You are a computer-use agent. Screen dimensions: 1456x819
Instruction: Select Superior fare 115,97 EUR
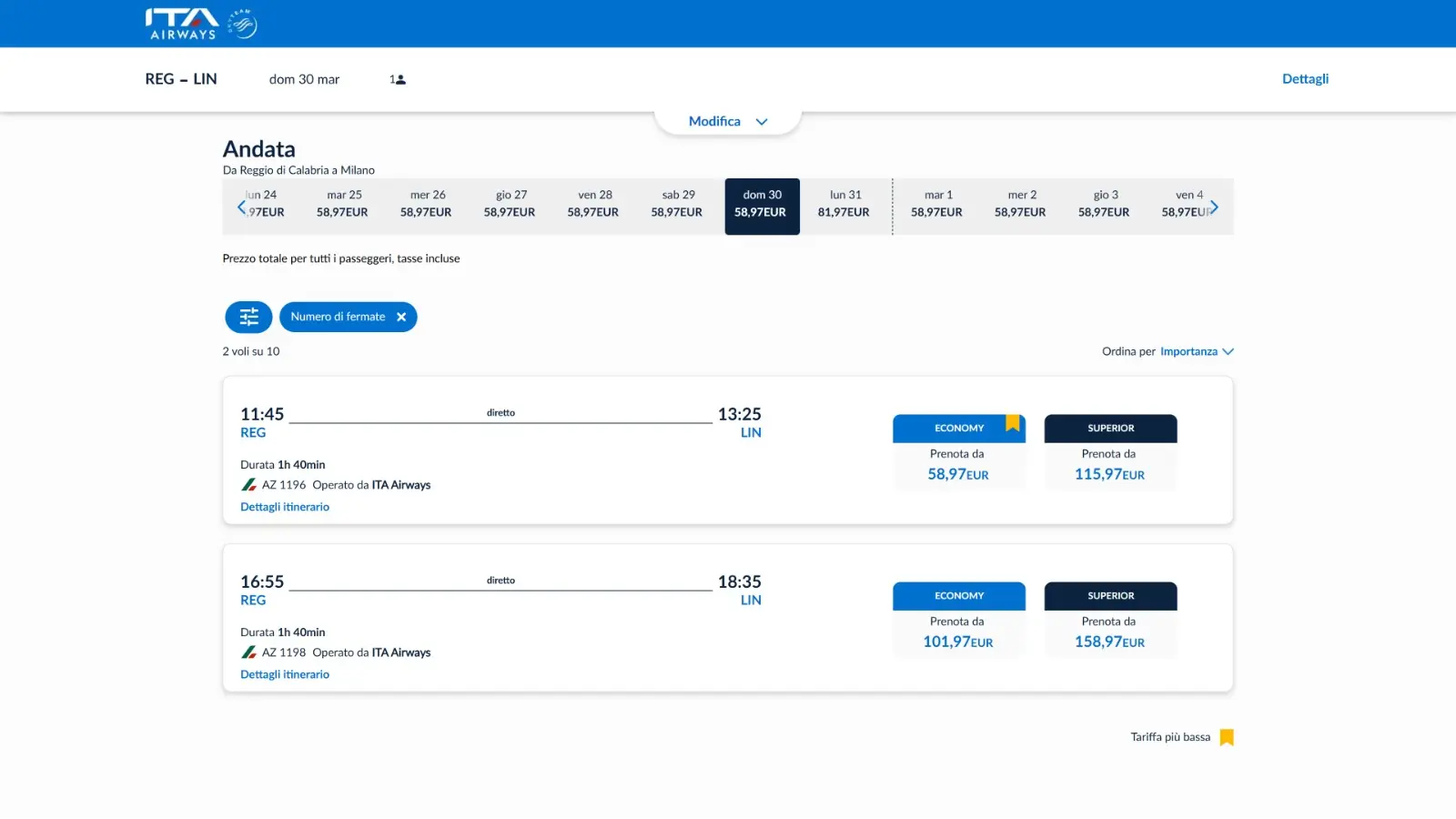click(x=1109, y=464)
